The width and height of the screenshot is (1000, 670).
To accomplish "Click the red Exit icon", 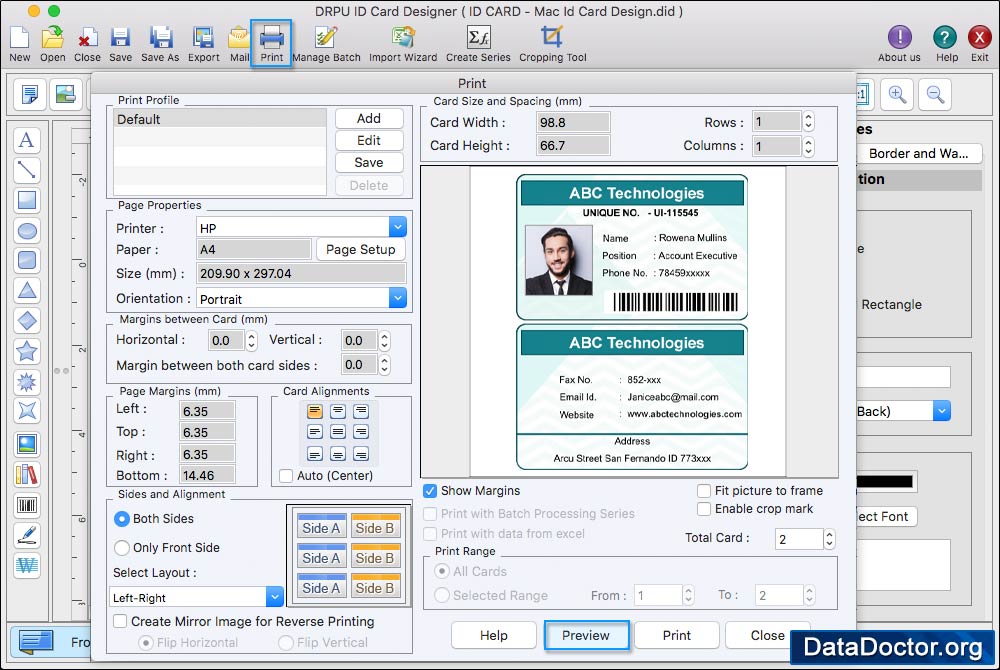I will tap(980, 43).
